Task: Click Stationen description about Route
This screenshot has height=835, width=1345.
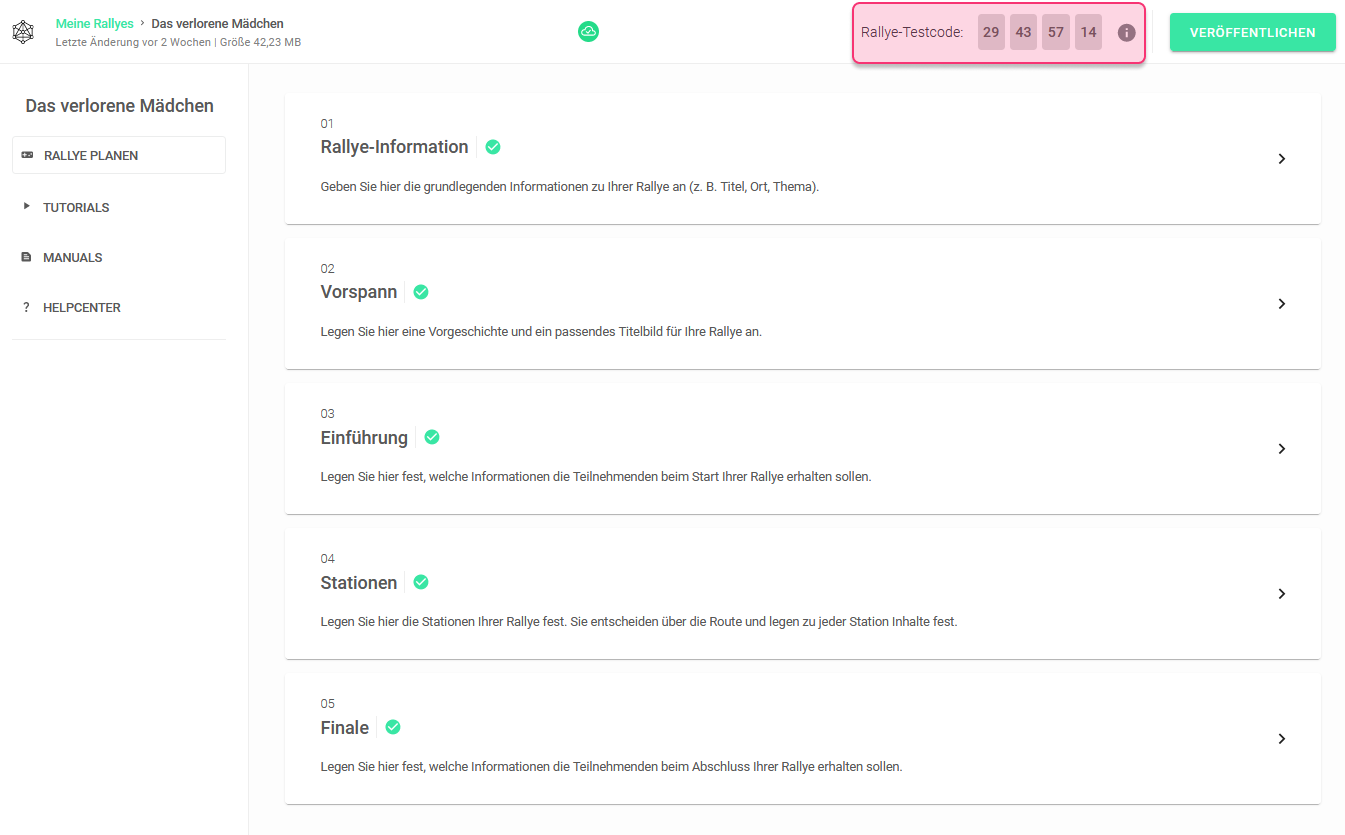Action: tap(639, 622)
